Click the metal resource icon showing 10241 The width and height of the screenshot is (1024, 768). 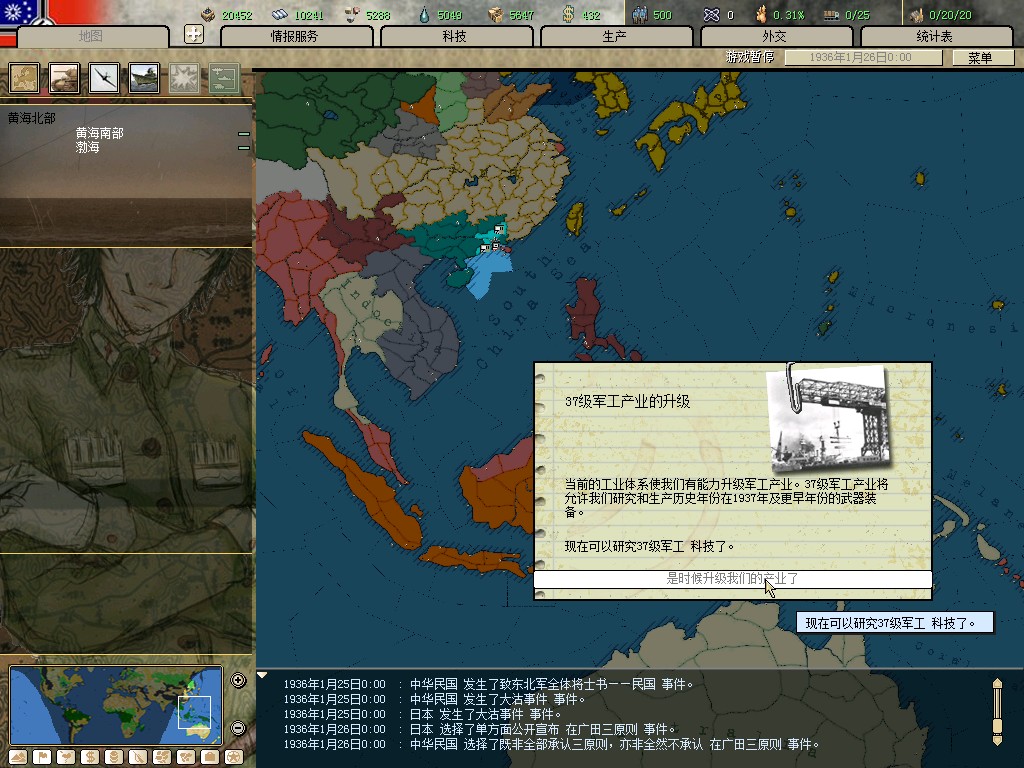coord(280,14)
